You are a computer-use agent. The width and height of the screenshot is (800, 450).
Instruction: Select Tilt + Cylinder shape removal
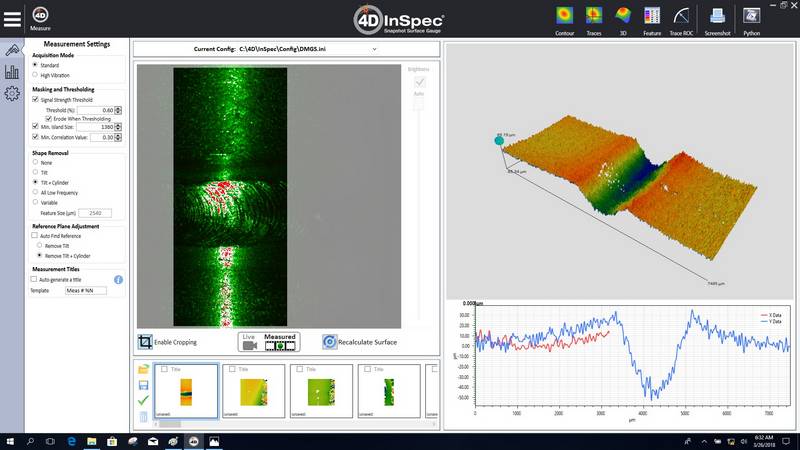point(35,182)
